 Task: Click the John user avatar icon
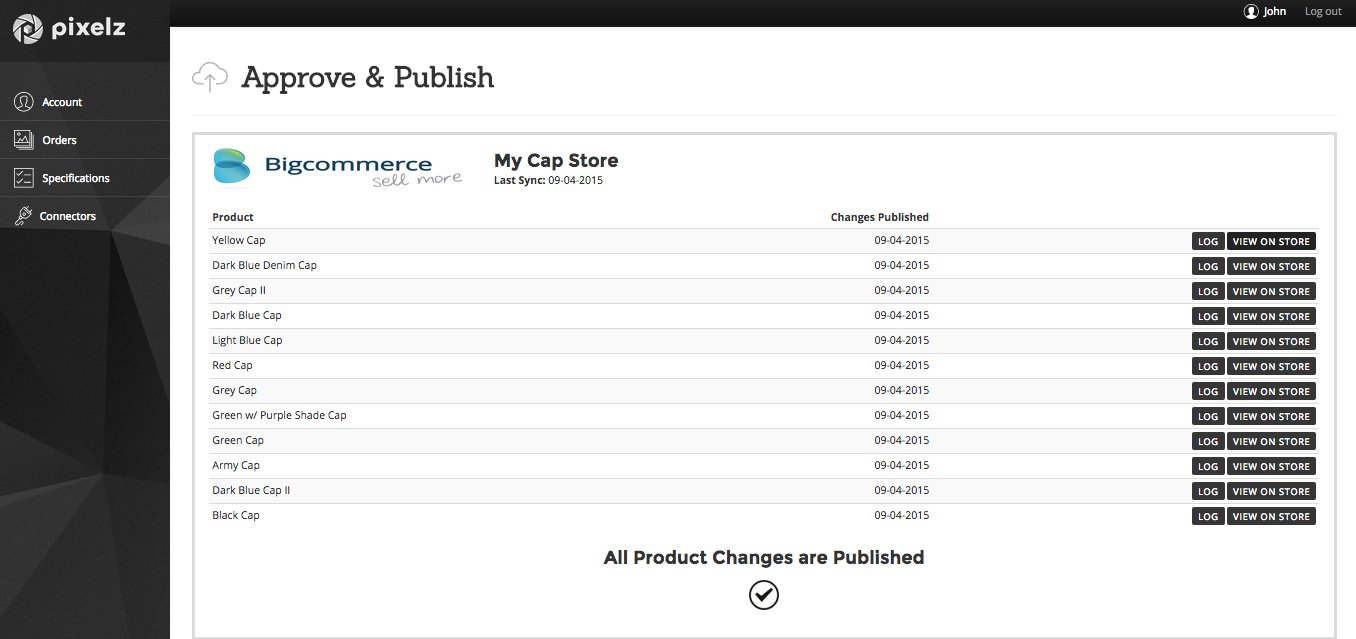[x=1251, y=12]
